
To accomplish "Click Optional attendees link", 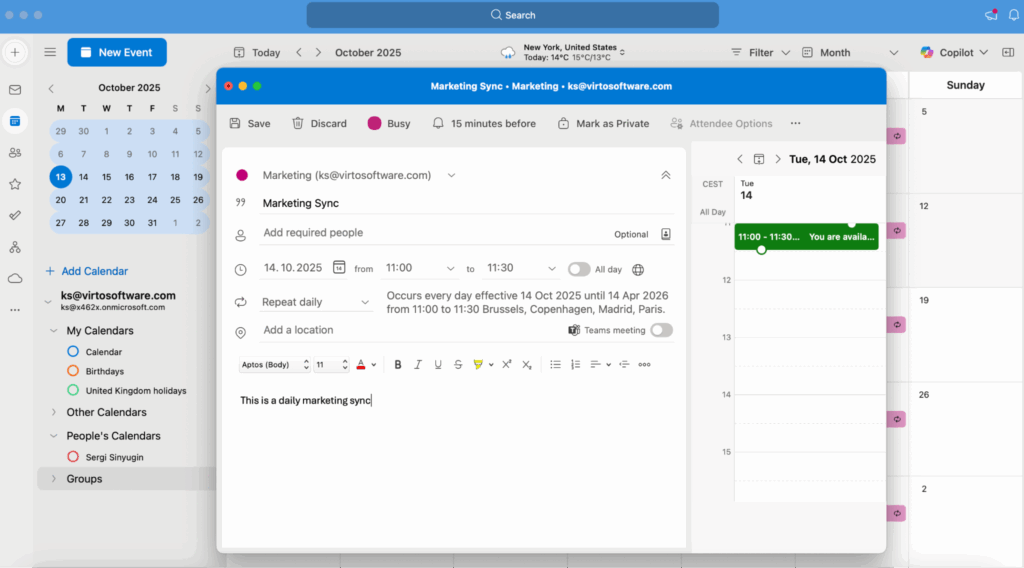I will (631, 234).
